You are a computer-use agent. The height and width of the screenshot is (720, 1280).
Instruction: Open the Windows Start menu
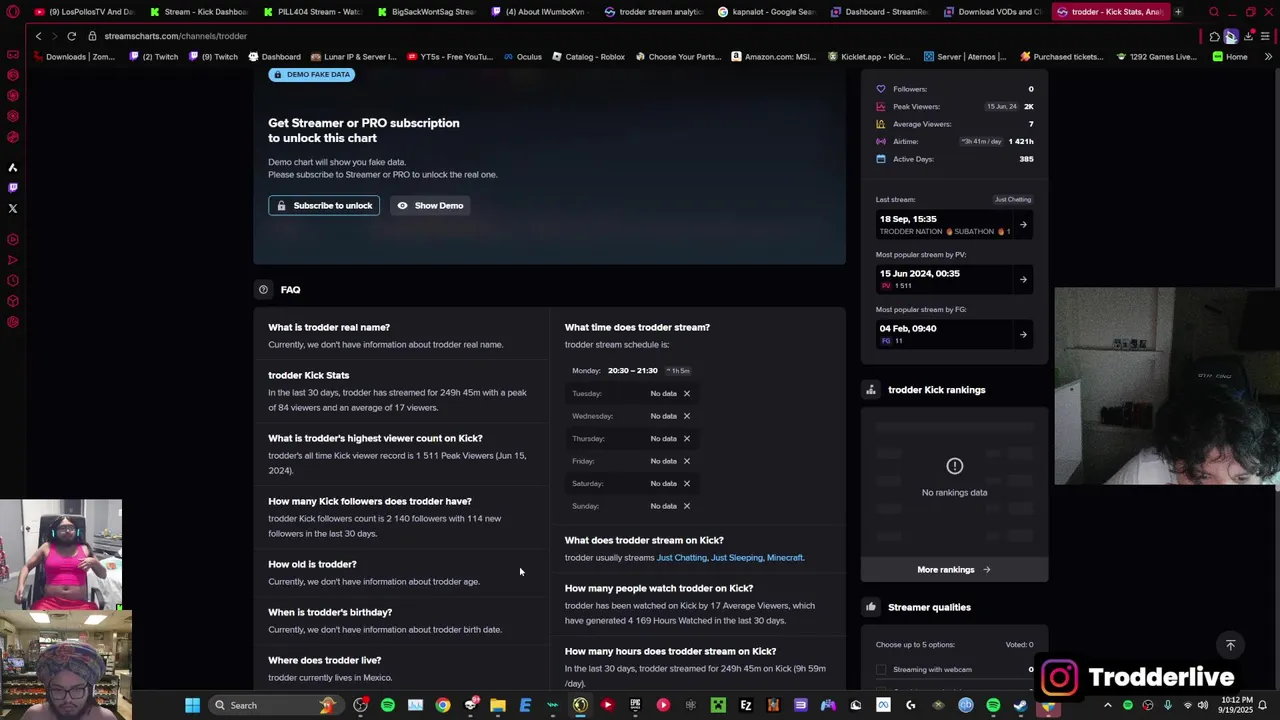coord(192,705)
